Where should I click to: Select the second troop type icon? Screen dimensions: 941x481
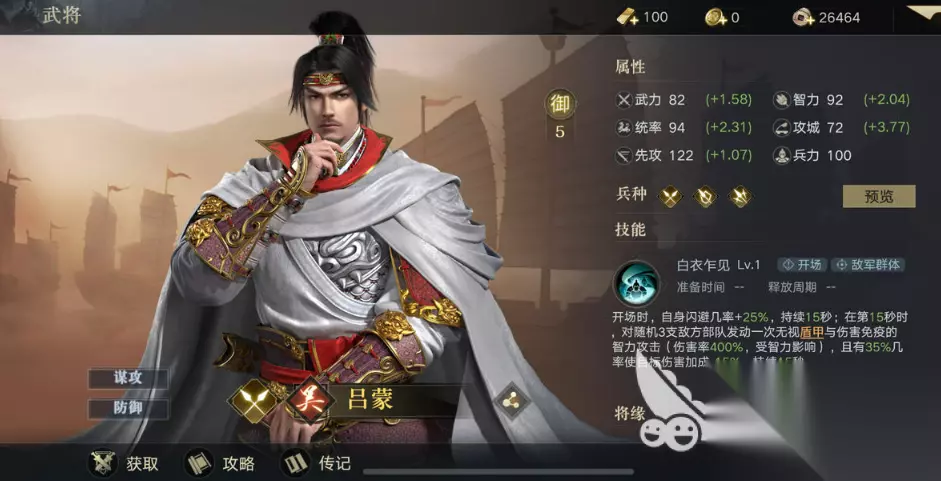tap(705, 196)
